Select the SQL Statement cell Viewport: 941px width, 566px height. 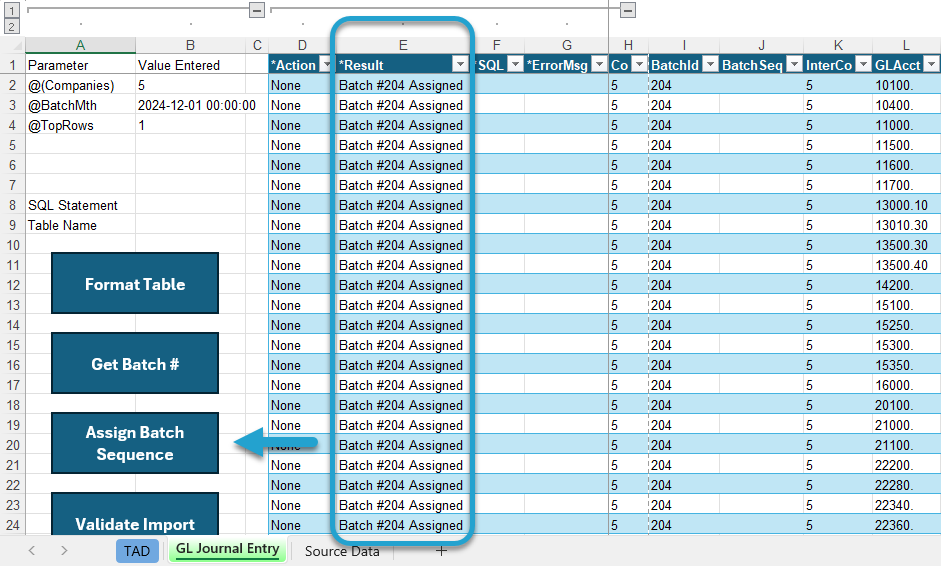click(x=80, y=205)
